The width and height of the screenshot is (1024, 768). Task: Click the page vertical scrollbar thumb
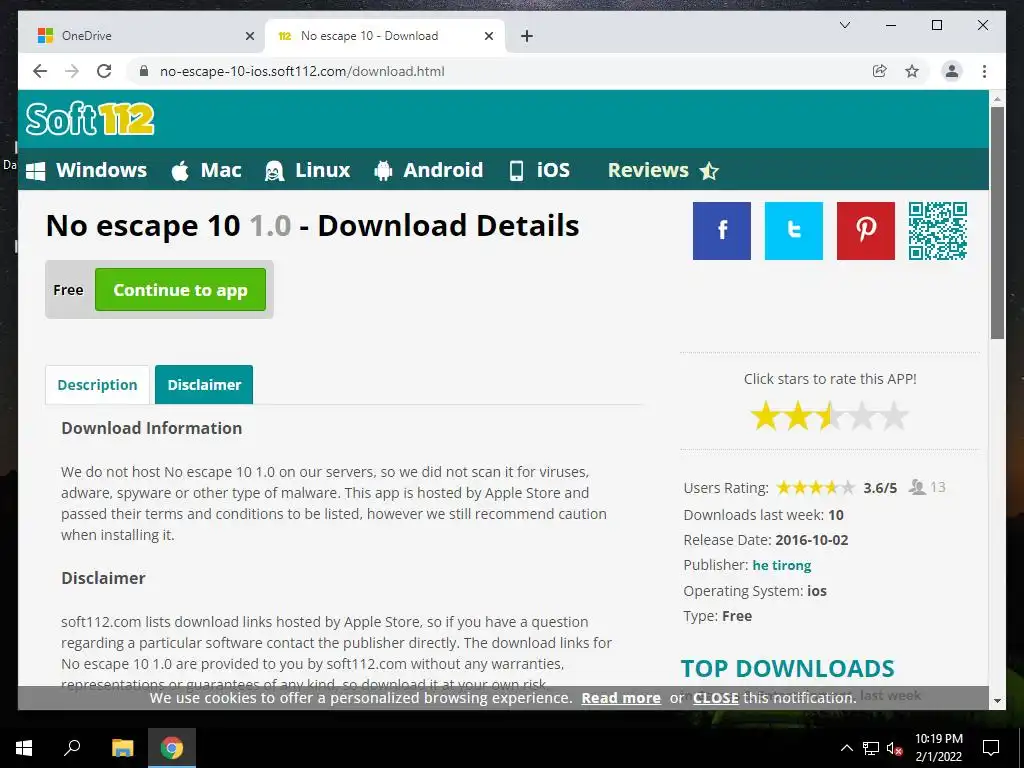click(997, 223)
